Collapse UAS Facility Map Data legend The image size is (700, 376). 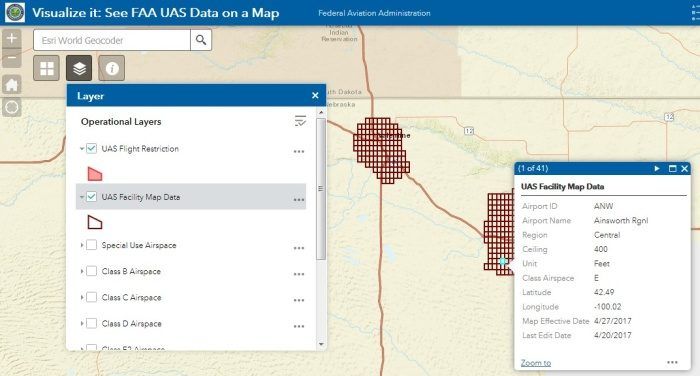coord(82,196)
